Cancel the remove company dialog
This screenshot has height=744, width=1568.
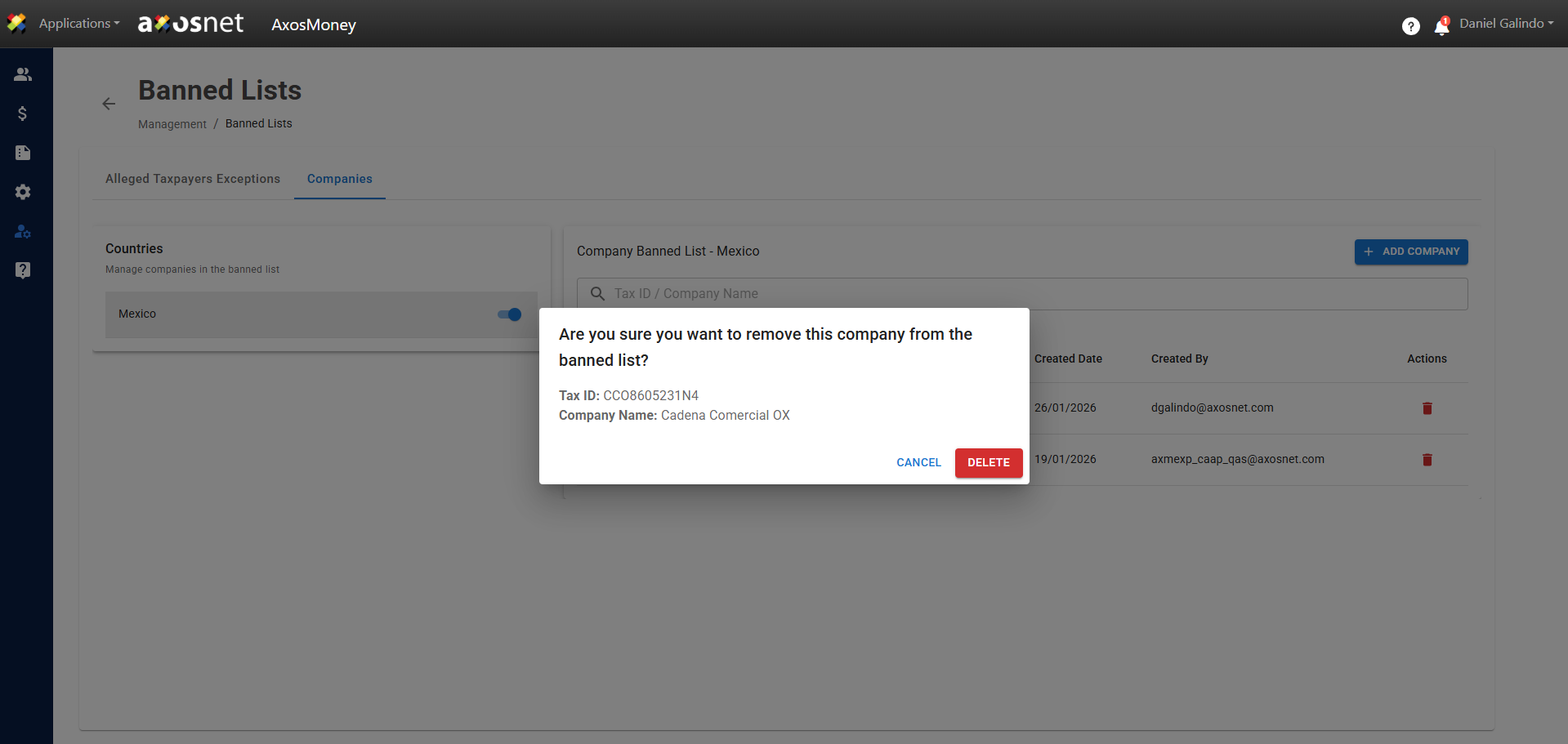(918, 462)
